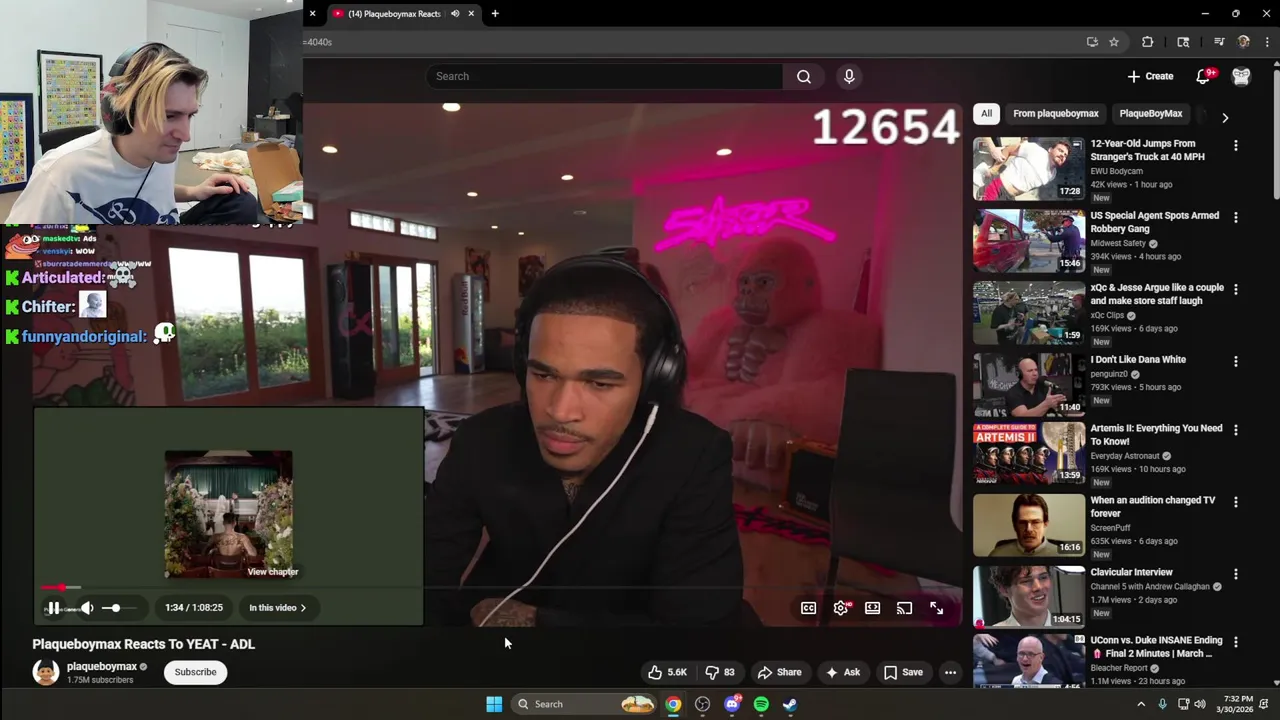The height and width of the screenshot is (720, 1280).
Task: Open options for 'US Special Agent' video
Action: click(x=1236, y=218)
